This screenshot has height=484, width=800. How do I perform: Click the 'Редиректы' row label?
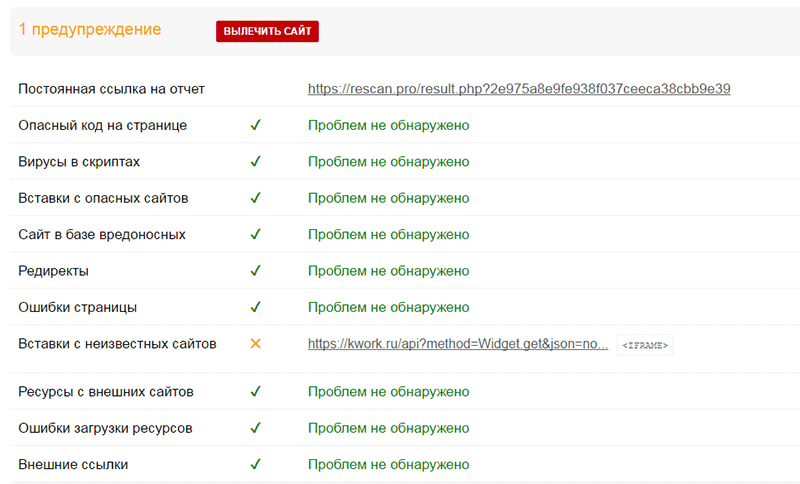[x=54, y=271]
